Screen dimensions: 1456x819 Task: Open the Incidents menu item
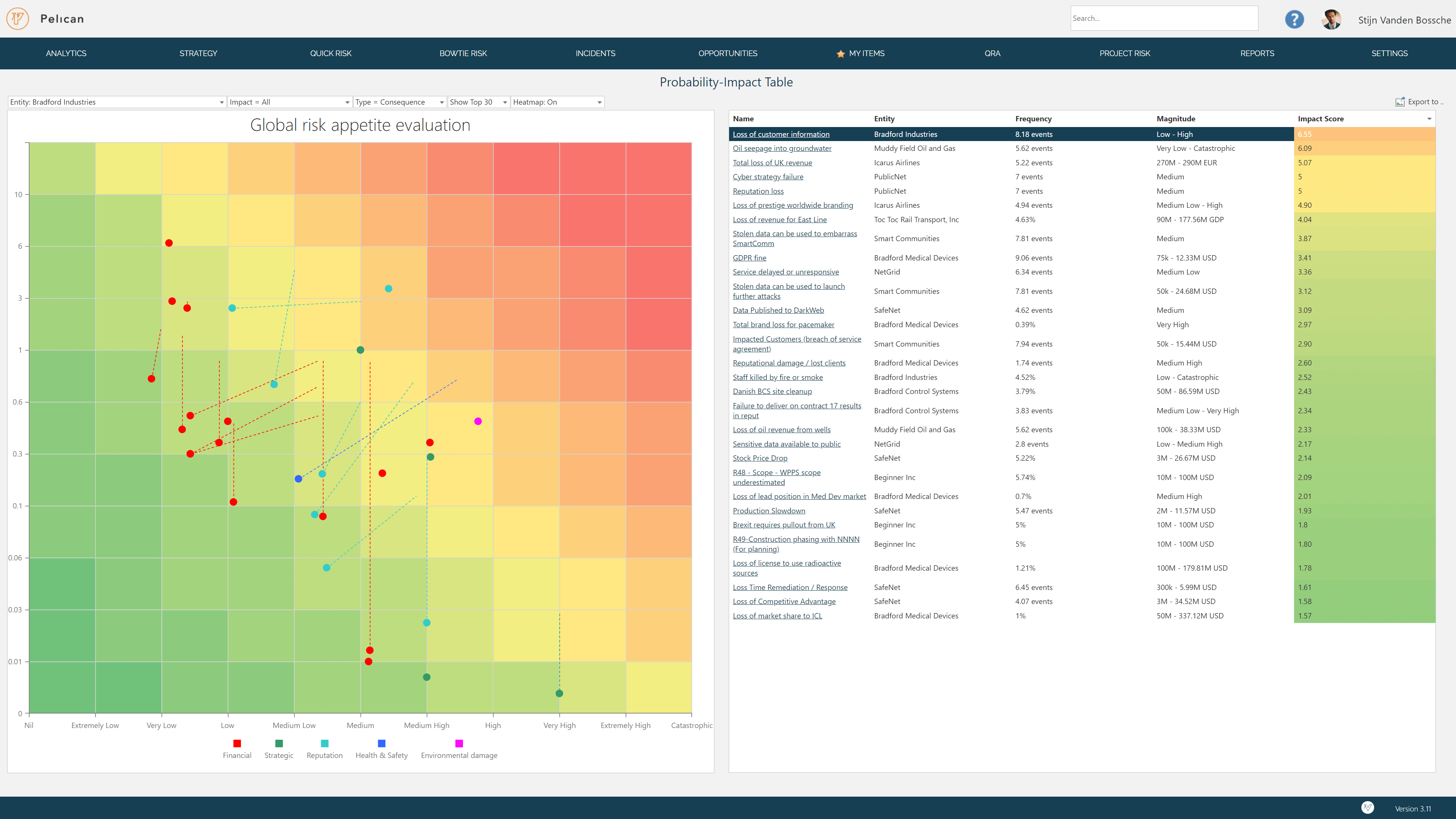(595, 54)
